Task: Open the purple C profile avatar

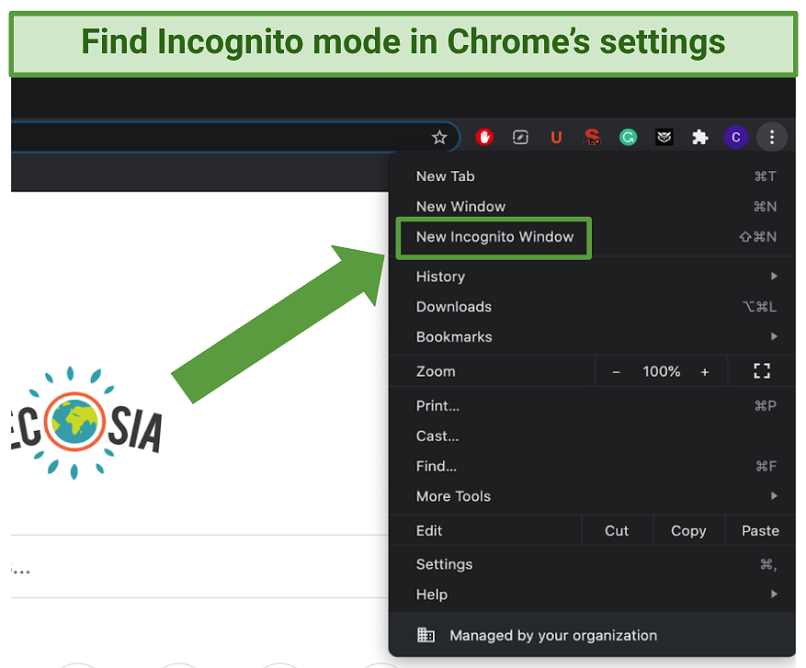Action: [736, 137]
